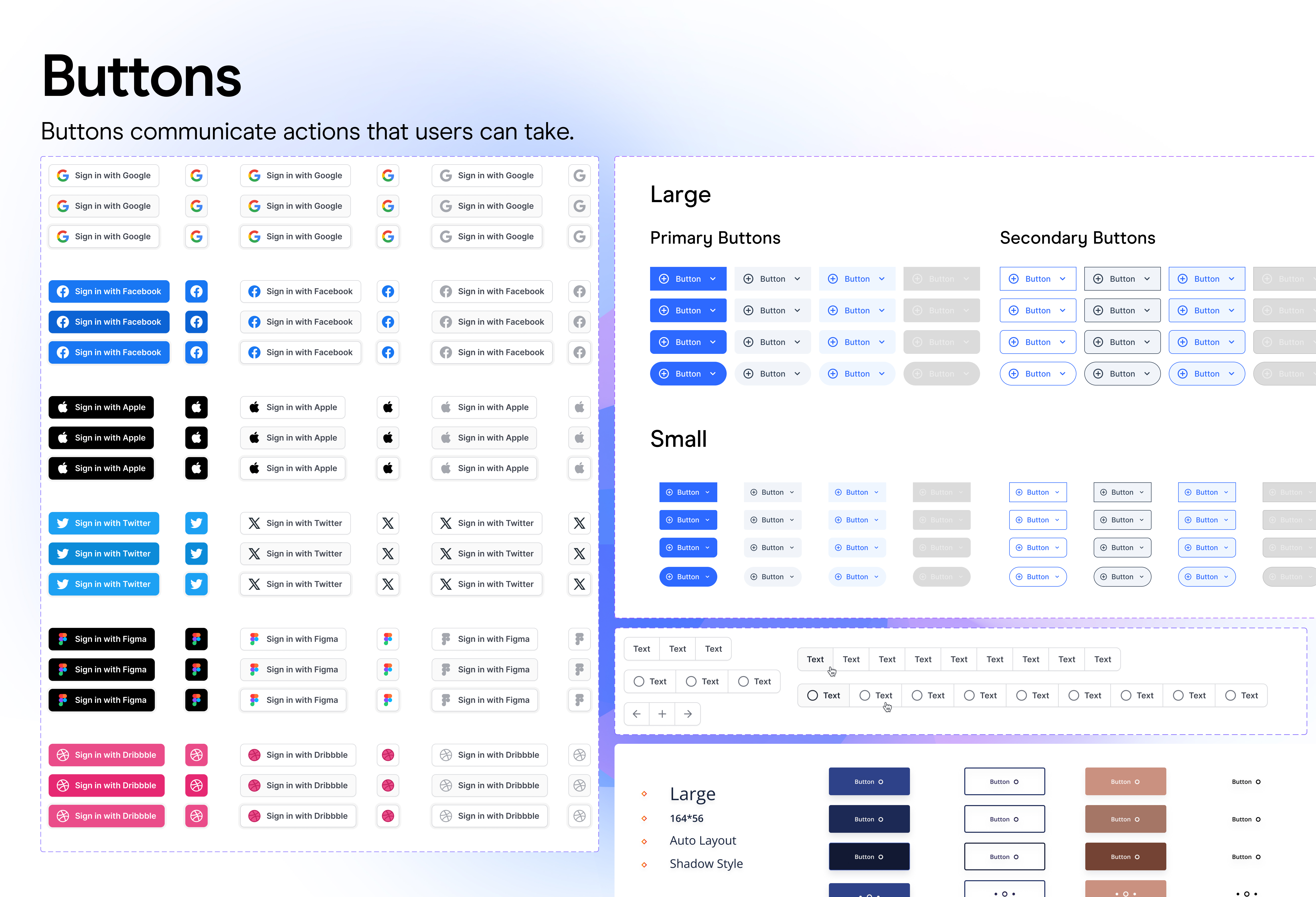Select the last radio Text in the nine-option group
This screenshot has height=897, width=1316.
[x=1241, y=696]
